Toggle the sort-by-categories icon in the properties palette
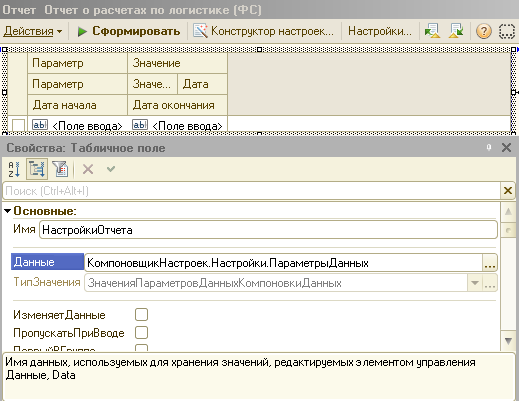This screenshot has width=519, height=401. tap(37, 169)
